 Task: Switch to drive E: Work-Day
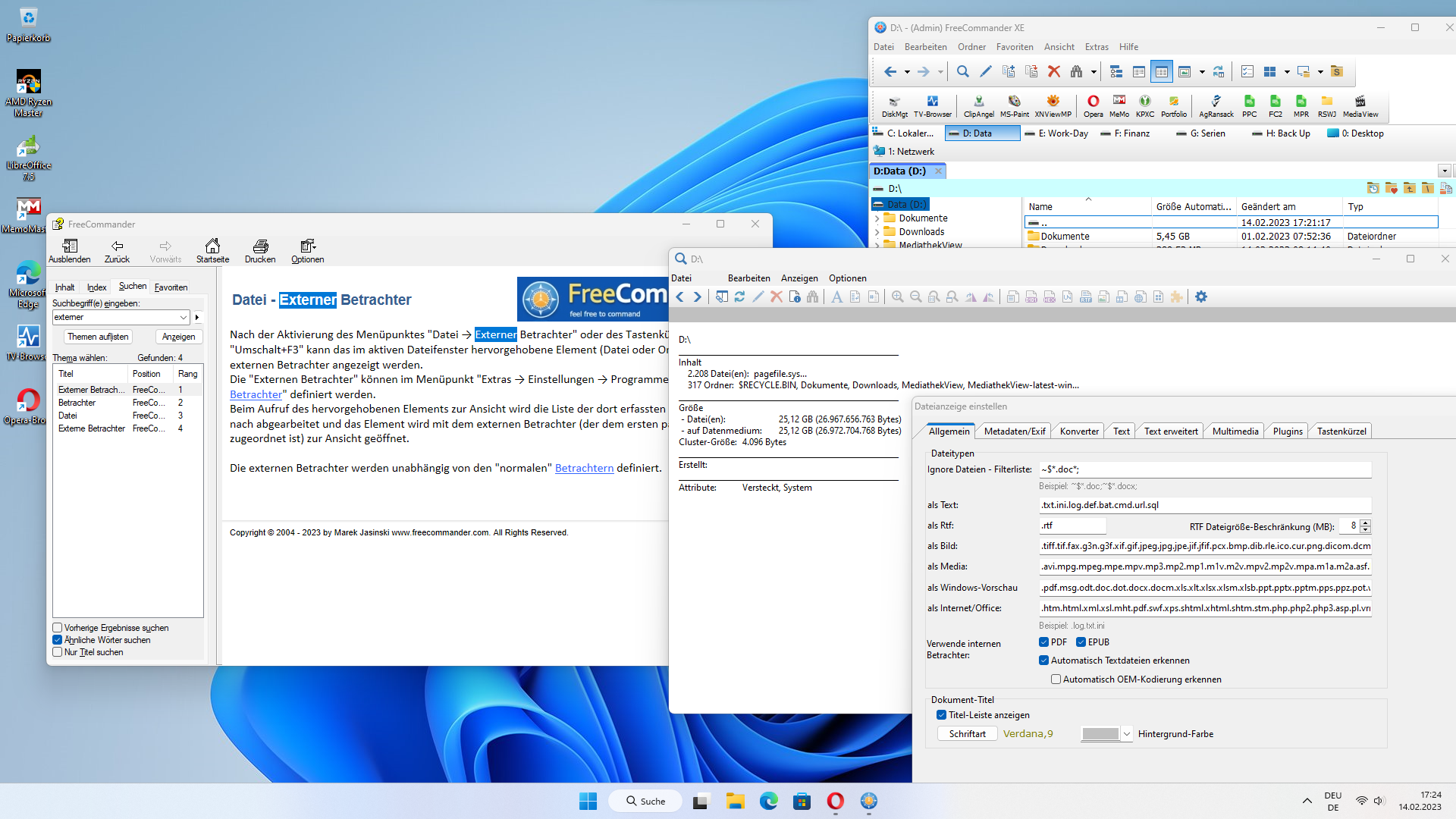pyautogui.click(x=1056, y=133)
